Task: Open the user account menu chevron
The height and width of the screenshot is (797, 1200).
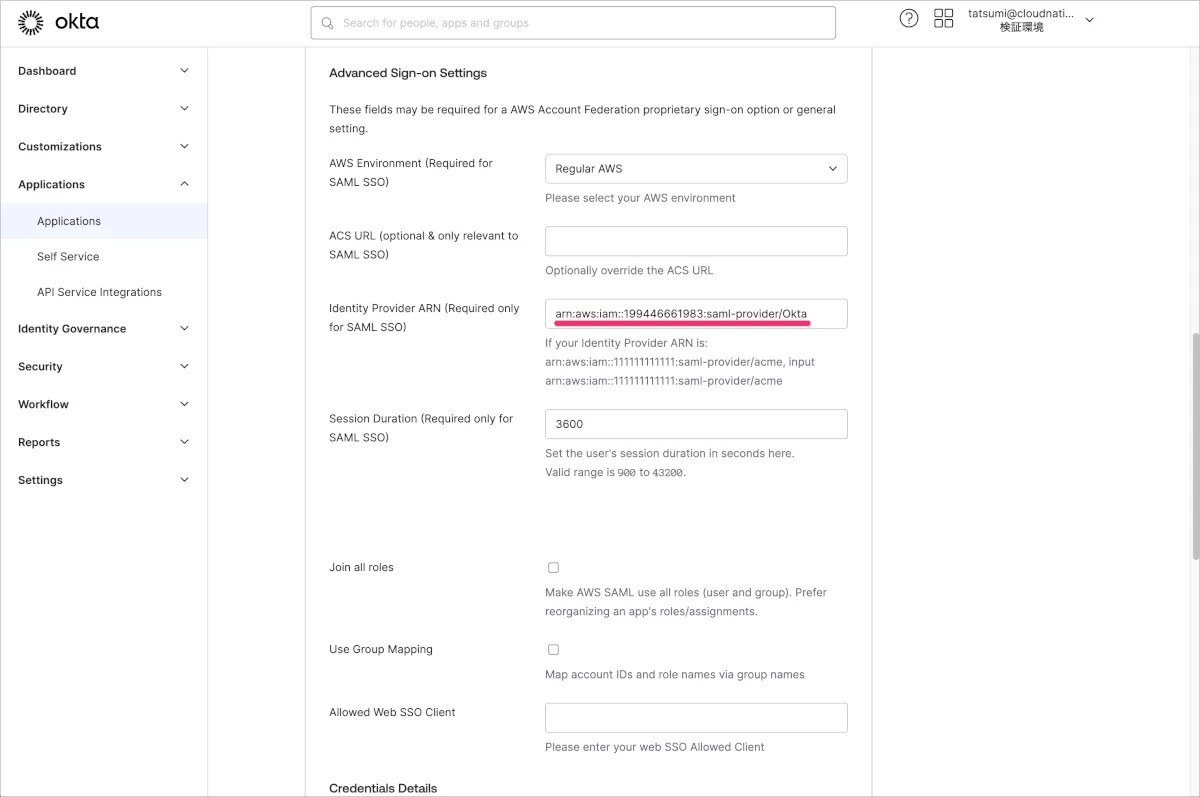Action: pos(1089,20)
